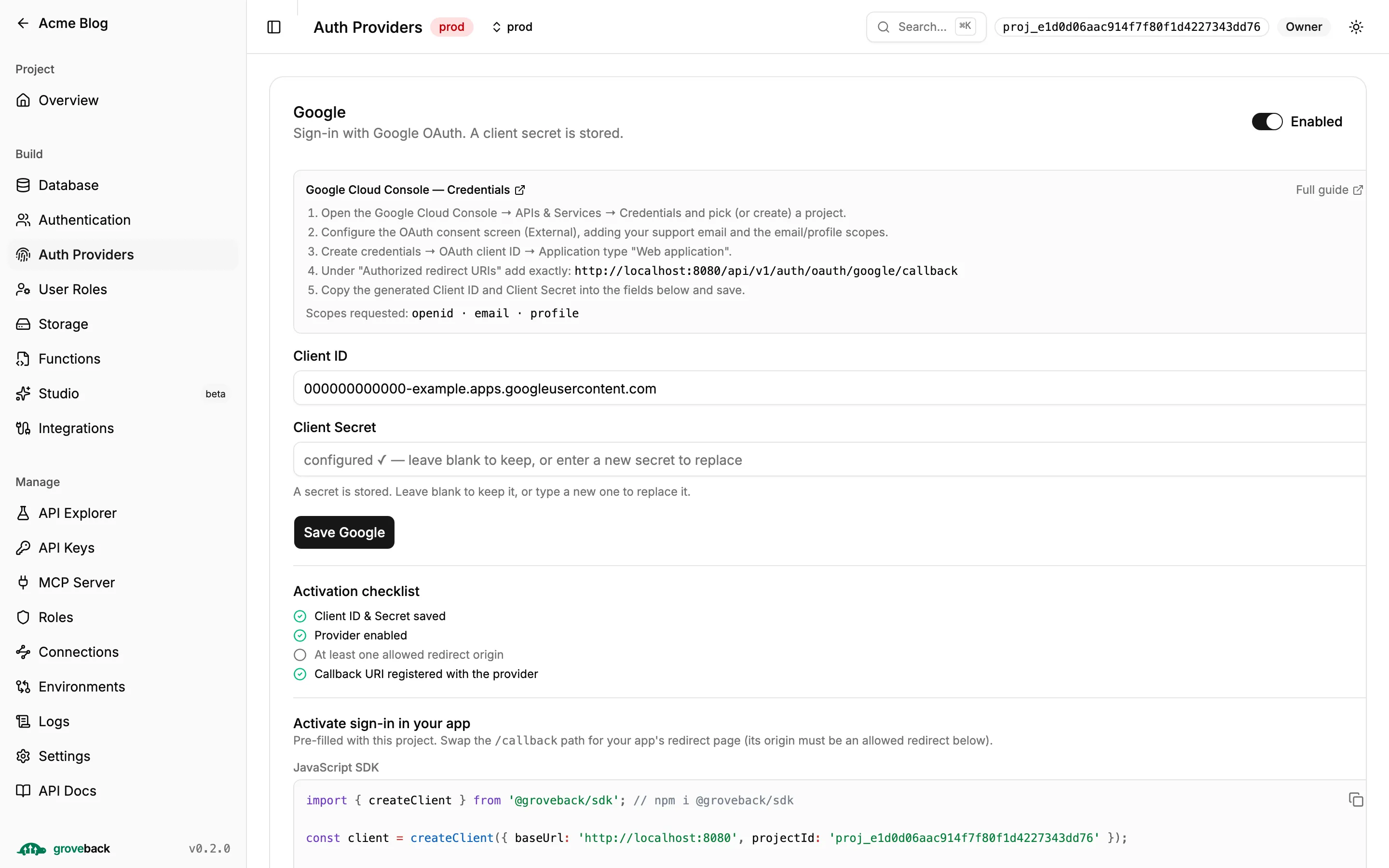Click the API Keys key icon

(23, 548)
